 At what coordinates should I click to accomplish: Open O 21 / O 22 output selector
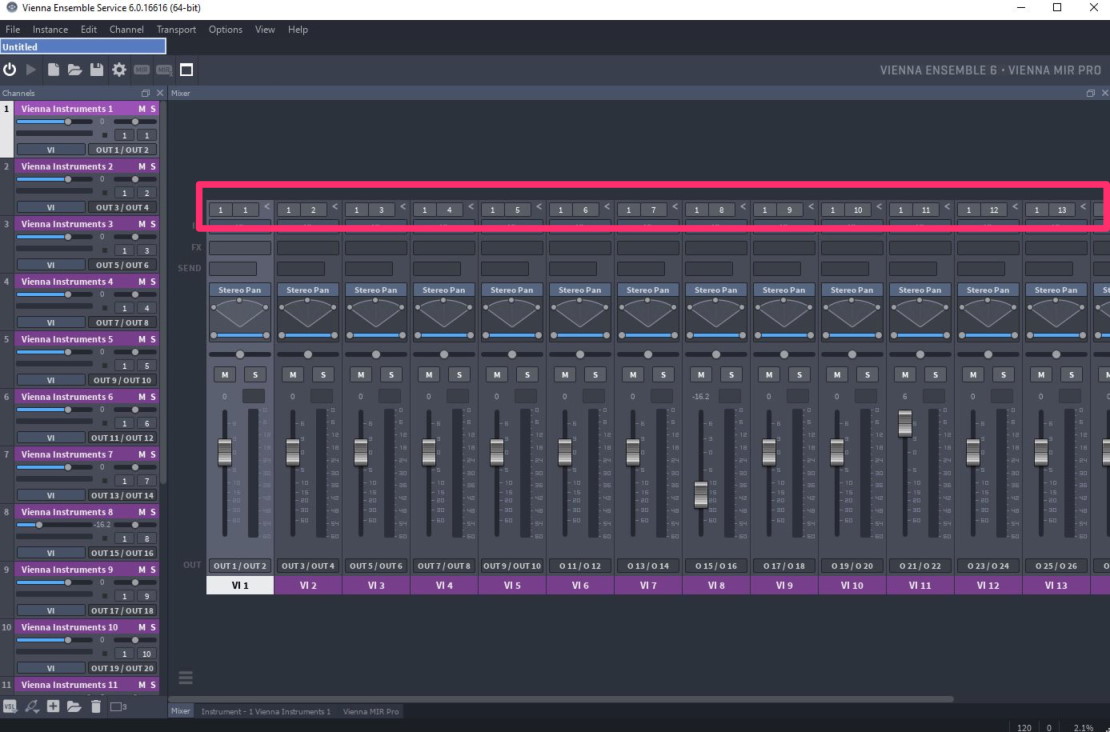pyautogui.click(x=920, y=566)
